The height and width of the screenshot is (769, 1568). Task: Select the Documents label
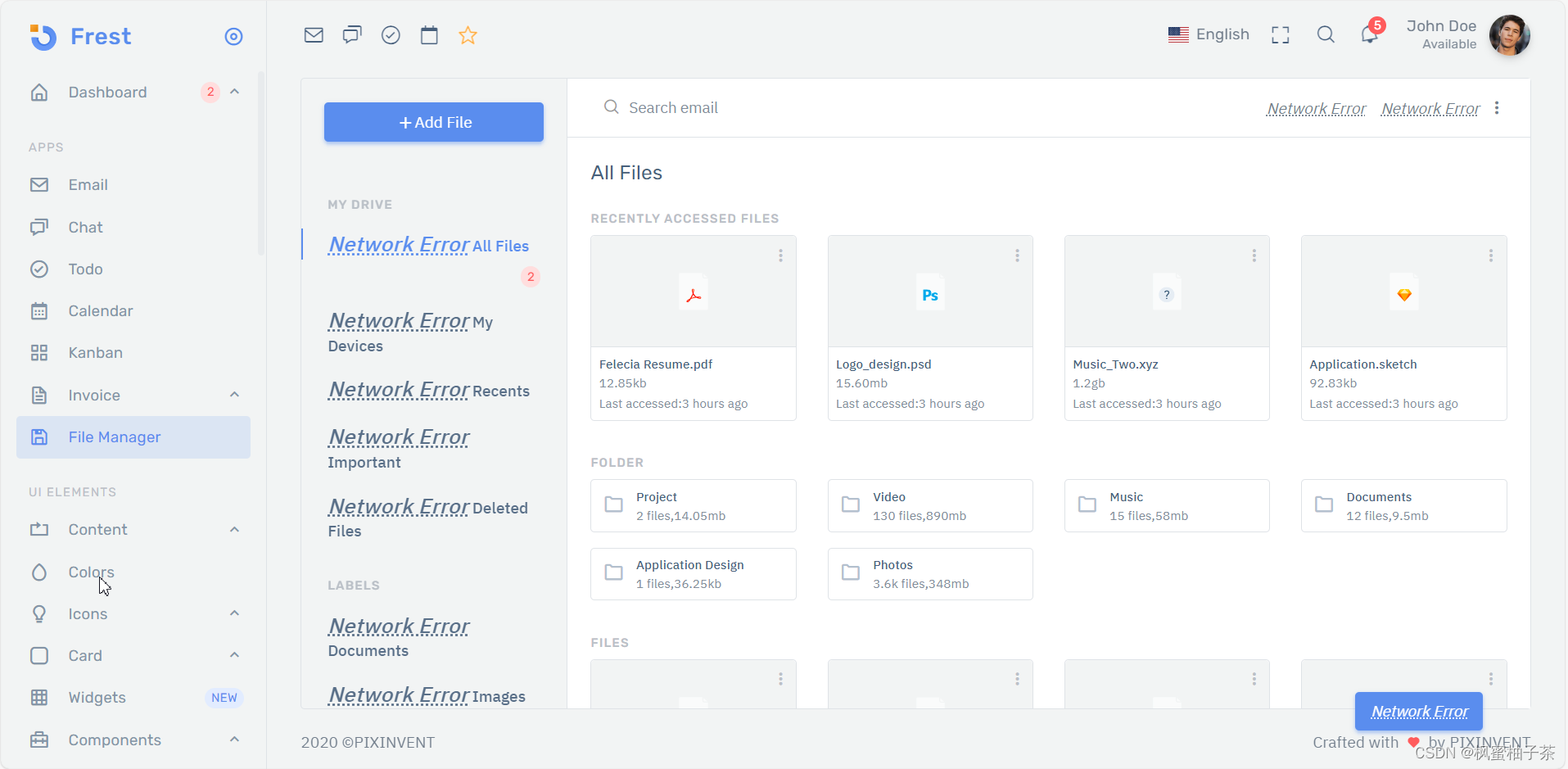coord(399,638)
